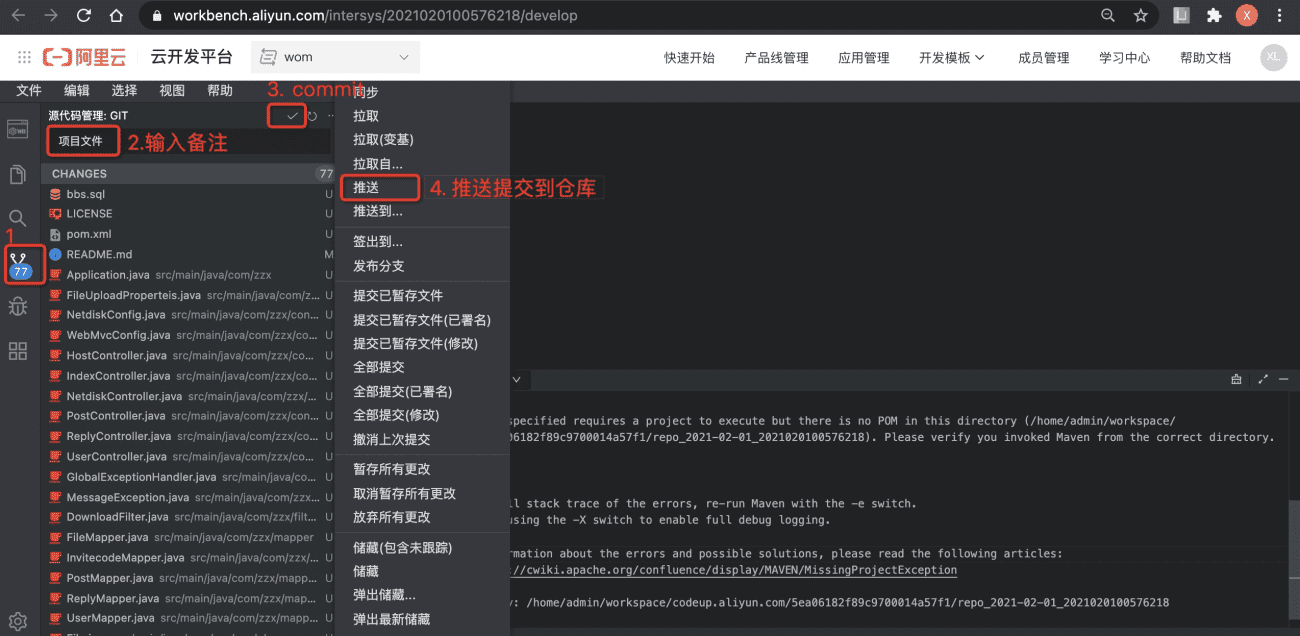Open 快速开始 in top navigation
This screenshot has height=636, width=1300.
pos(689,58)
